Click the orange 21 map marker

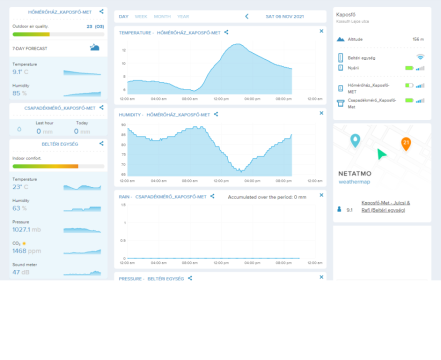pyautogui.click(x=406, y=144)
